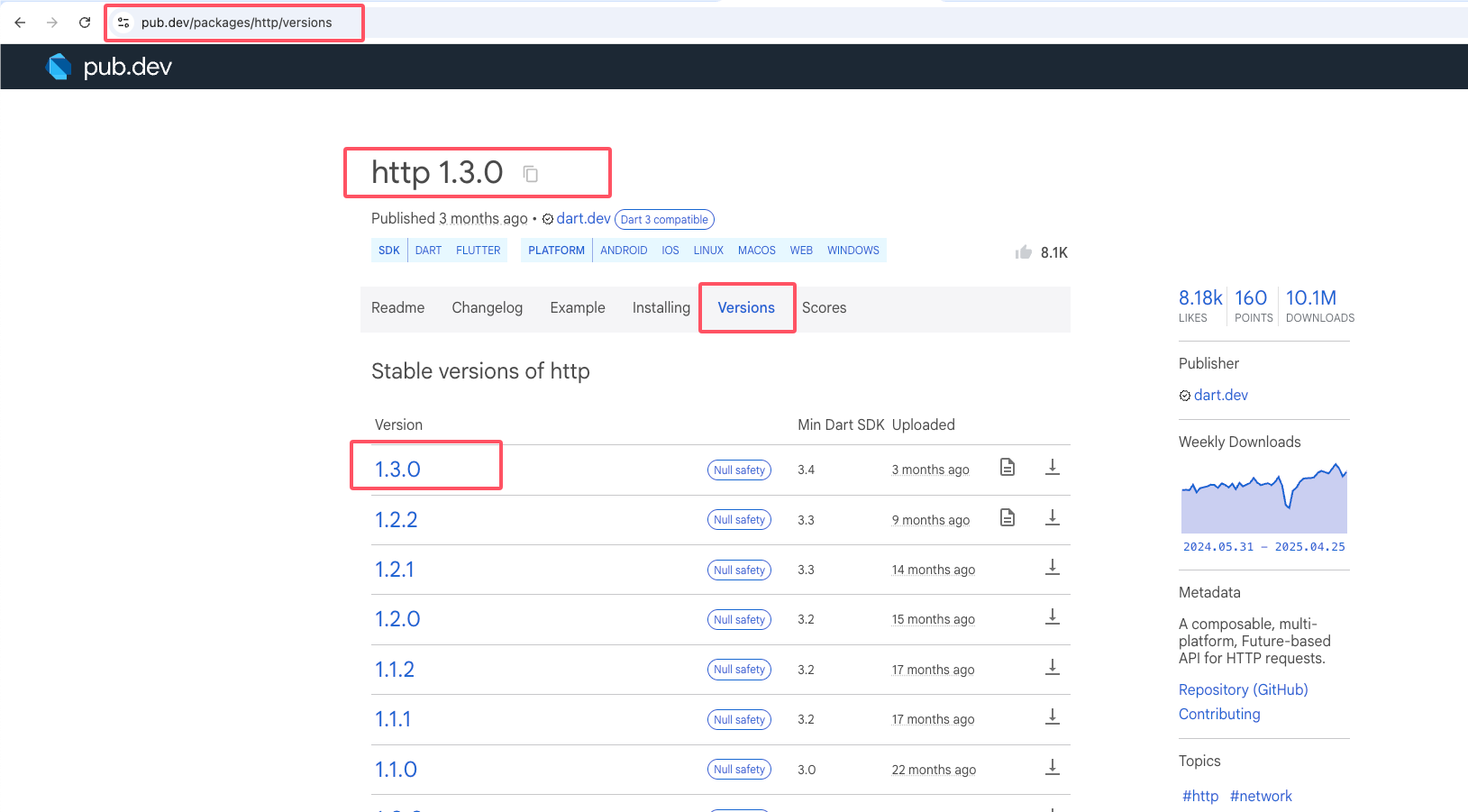1468x812 pixels.
Task: Open site information icon in address bar
Action: tap(123, 23)
